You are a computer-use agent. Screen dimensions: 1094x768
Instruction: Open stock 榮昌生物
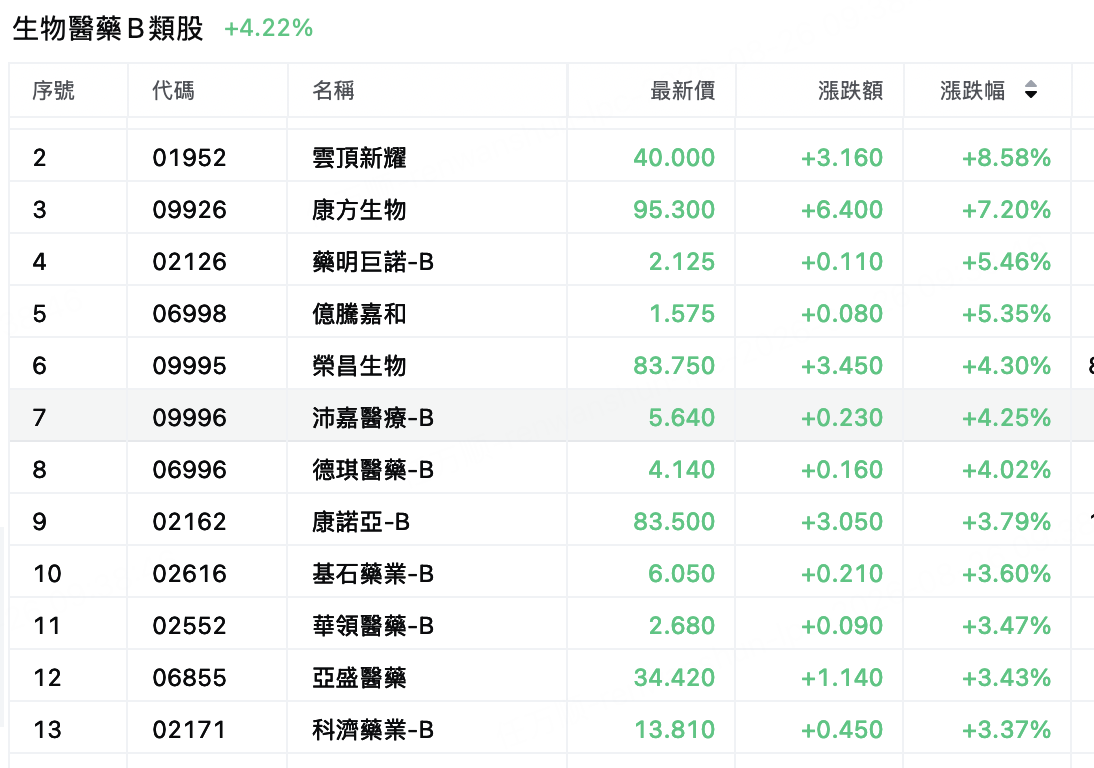359,366
